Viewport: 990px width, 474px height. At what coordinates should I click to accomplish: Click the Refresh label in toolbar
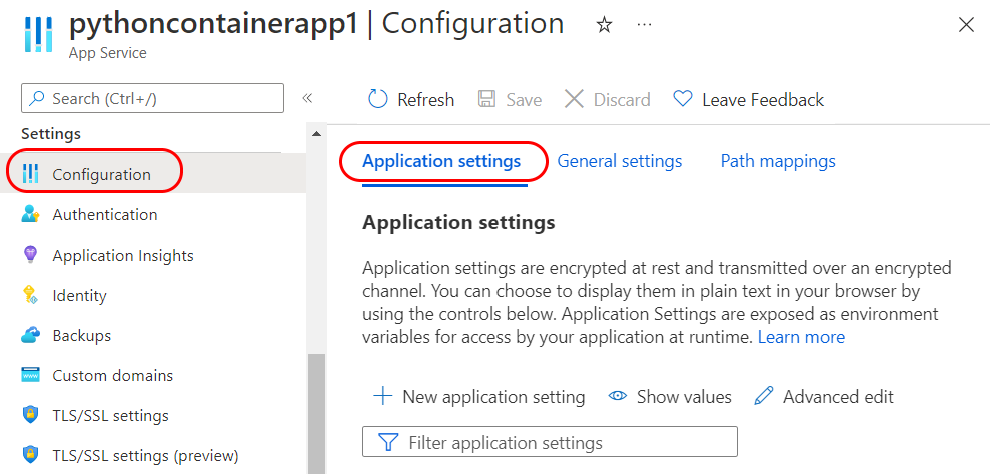pos(426,100)
